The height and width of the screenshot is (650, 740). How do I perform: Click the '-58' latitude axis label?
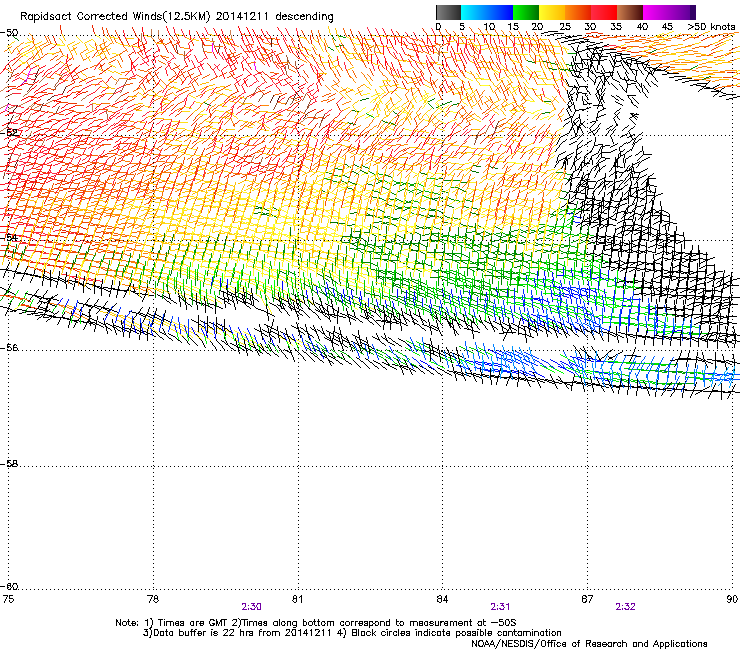(9, 464)
